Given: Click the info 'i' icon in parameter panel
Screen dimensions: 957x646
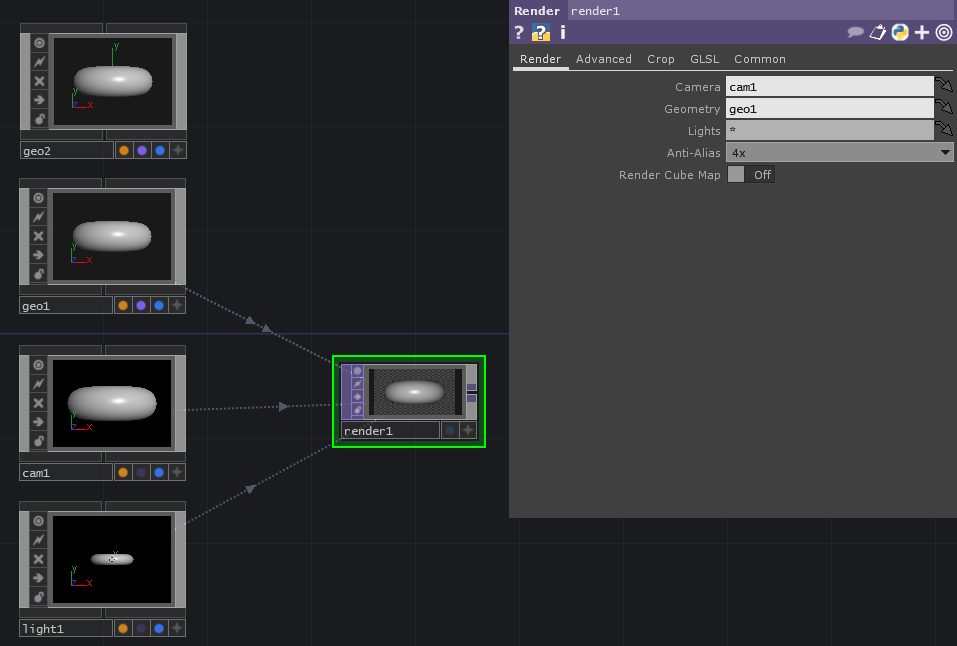Looking at the screenshot, I should click(563, 32).
